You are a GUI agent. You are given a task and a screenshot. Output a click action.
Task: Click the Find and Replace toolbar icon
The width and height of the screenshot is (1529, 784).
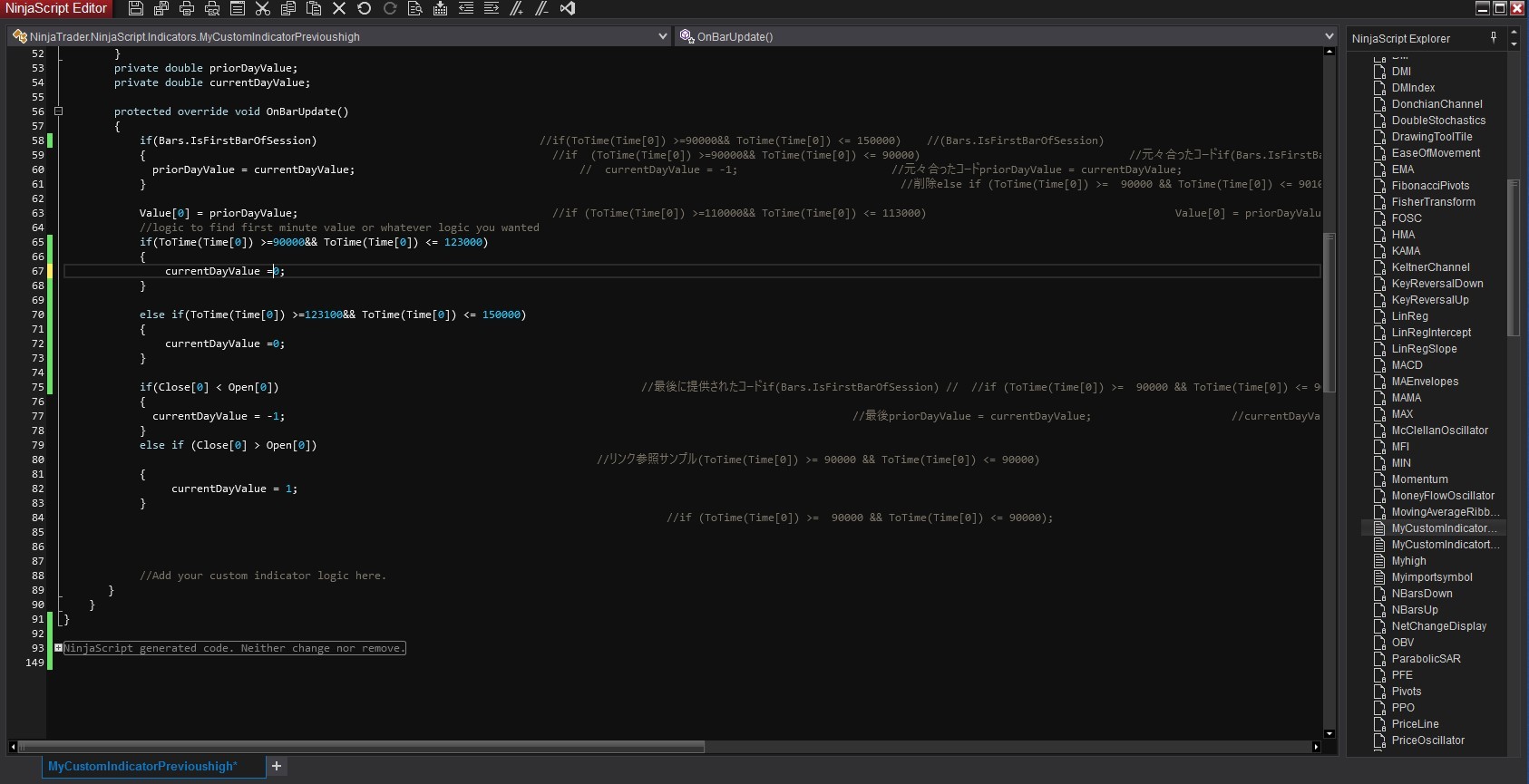tap(415, 8)
